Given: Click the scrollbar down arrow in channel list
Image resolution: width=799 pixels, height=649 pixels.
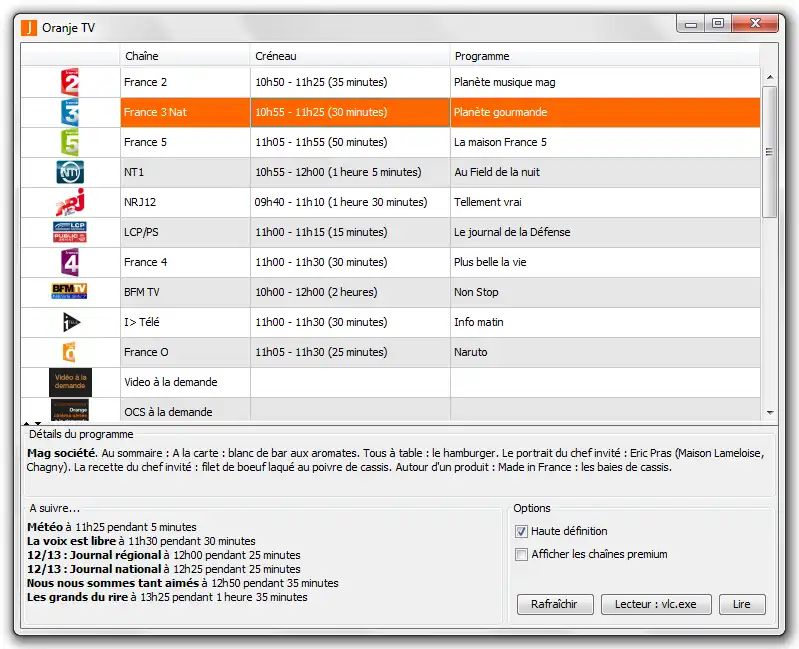Looking at the screenshot, I should (770, 413).
